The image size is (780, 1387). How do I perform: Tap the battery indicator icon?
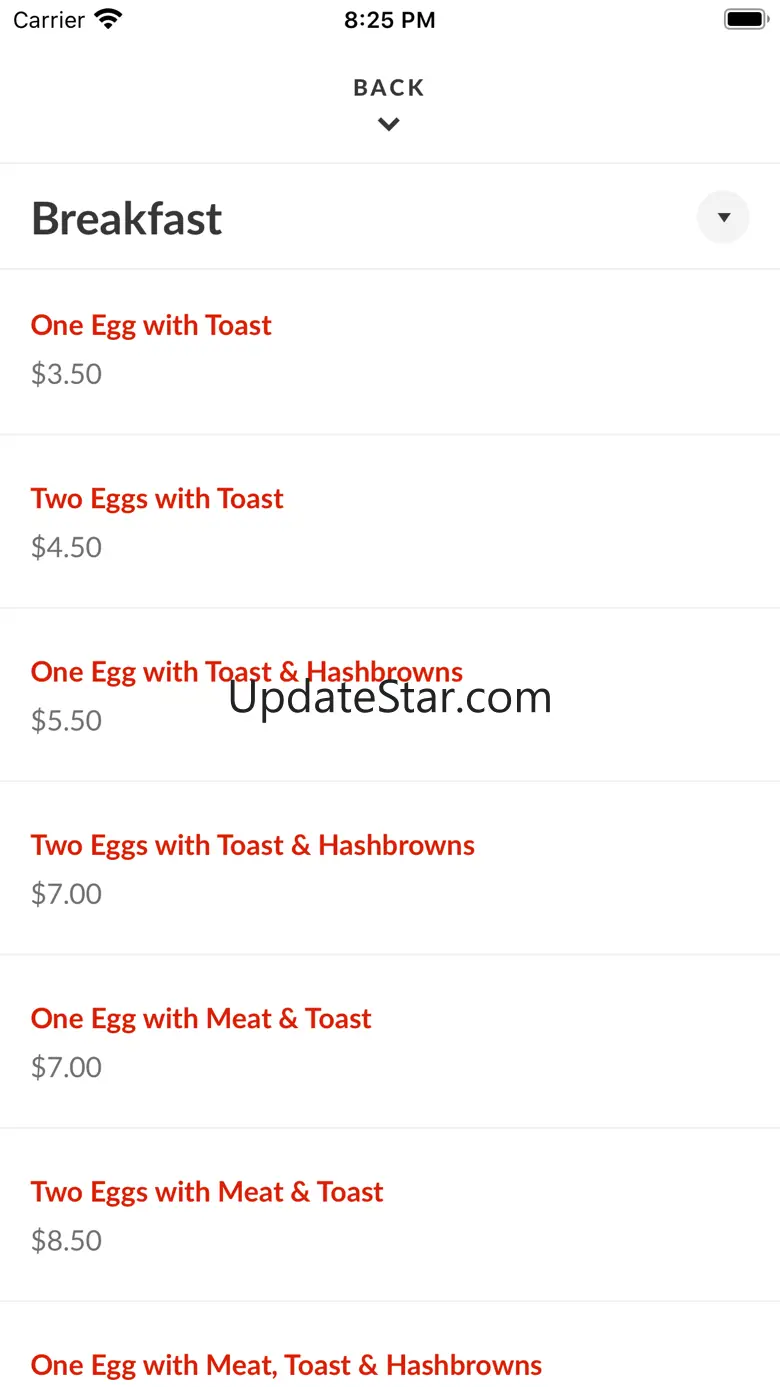745,19
